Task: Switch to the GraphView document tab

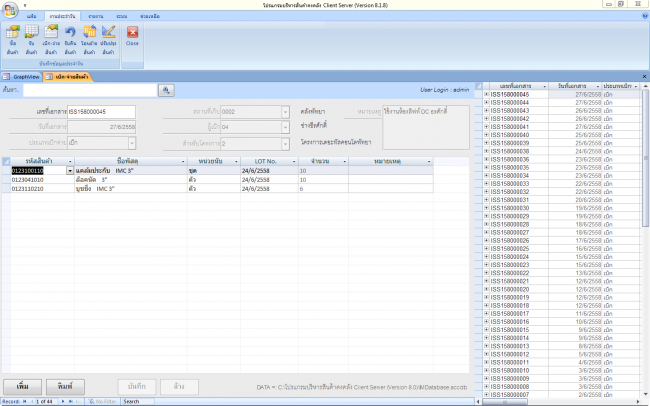Action: (22, 77)
